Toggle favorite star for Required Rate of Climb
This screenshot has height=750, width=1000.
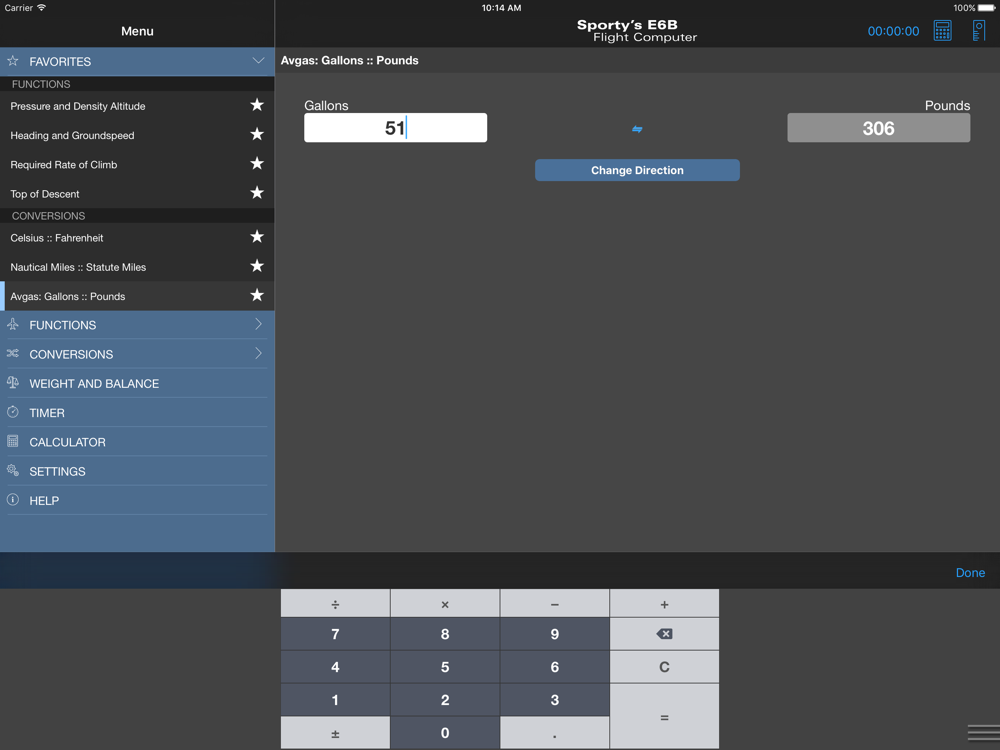(x=257, y=164)
